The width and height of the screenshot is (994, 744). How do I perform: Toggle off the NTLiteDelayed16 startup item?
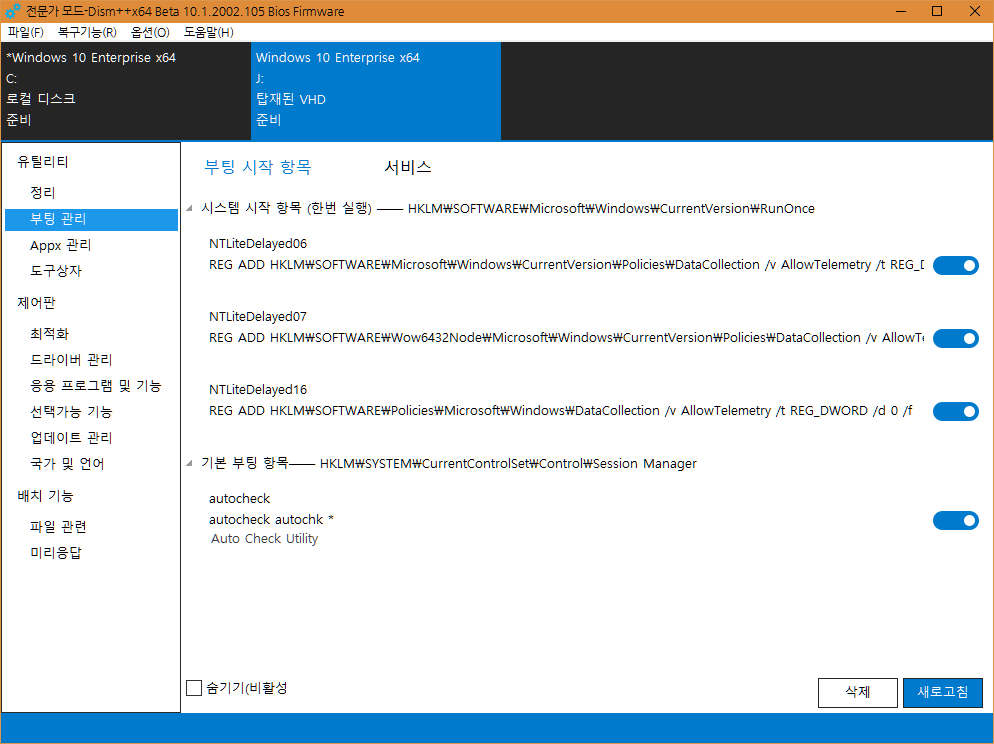[x=955, y=411]
